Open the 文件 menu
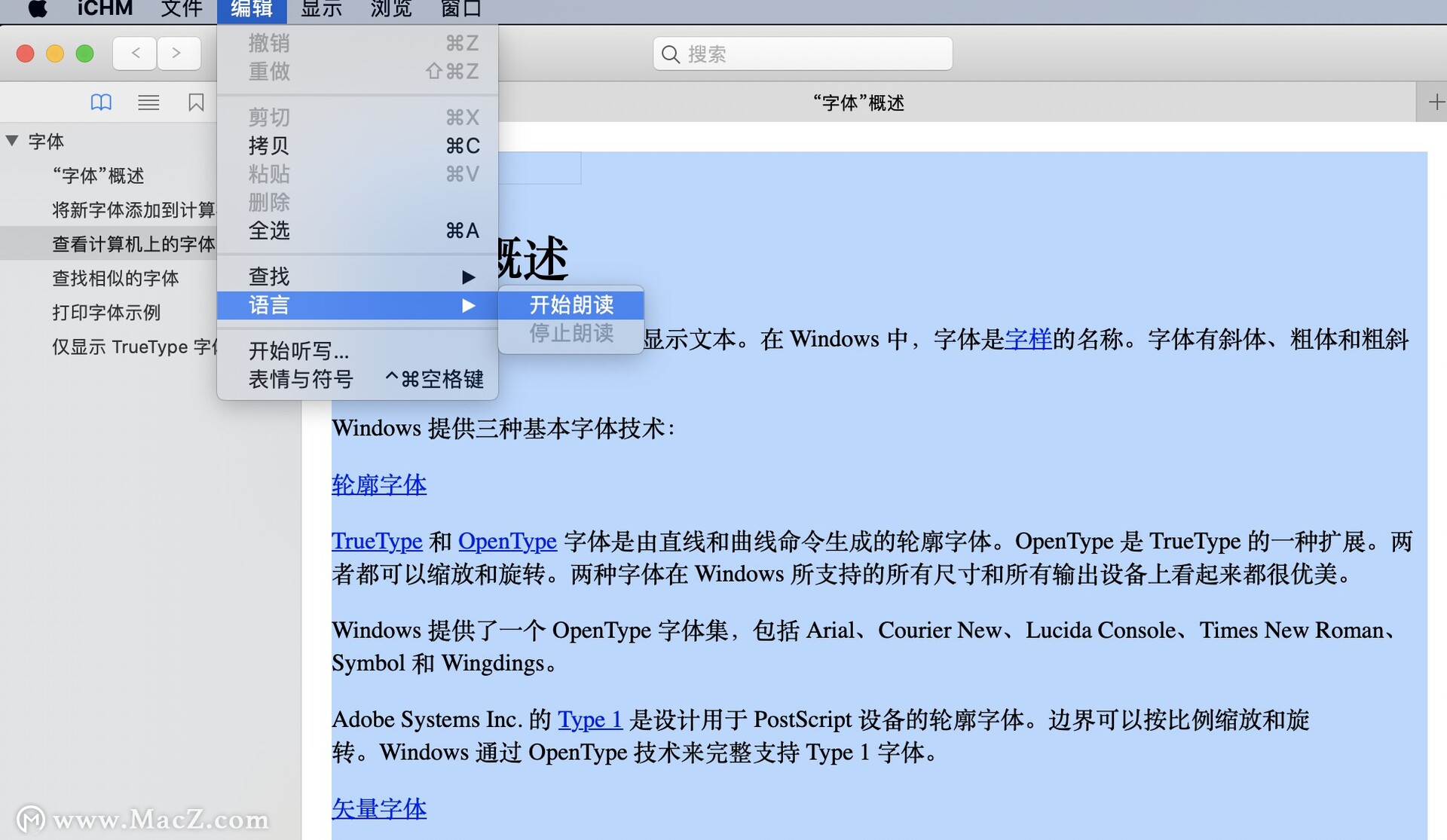The height and width of the screenshot is (840, 1447). pos(182,9)
